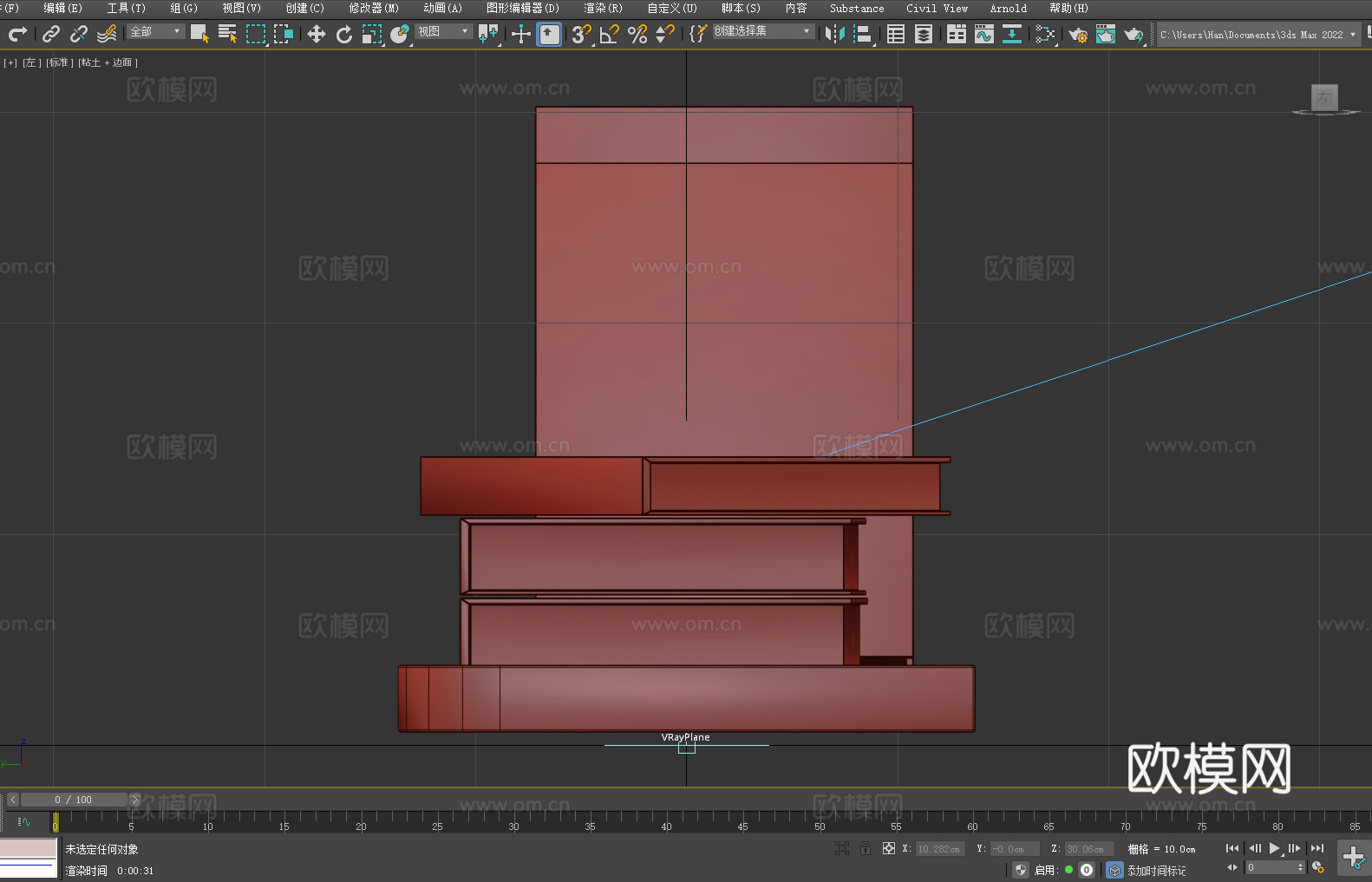Open the Substance menu

tap(857, 8)
